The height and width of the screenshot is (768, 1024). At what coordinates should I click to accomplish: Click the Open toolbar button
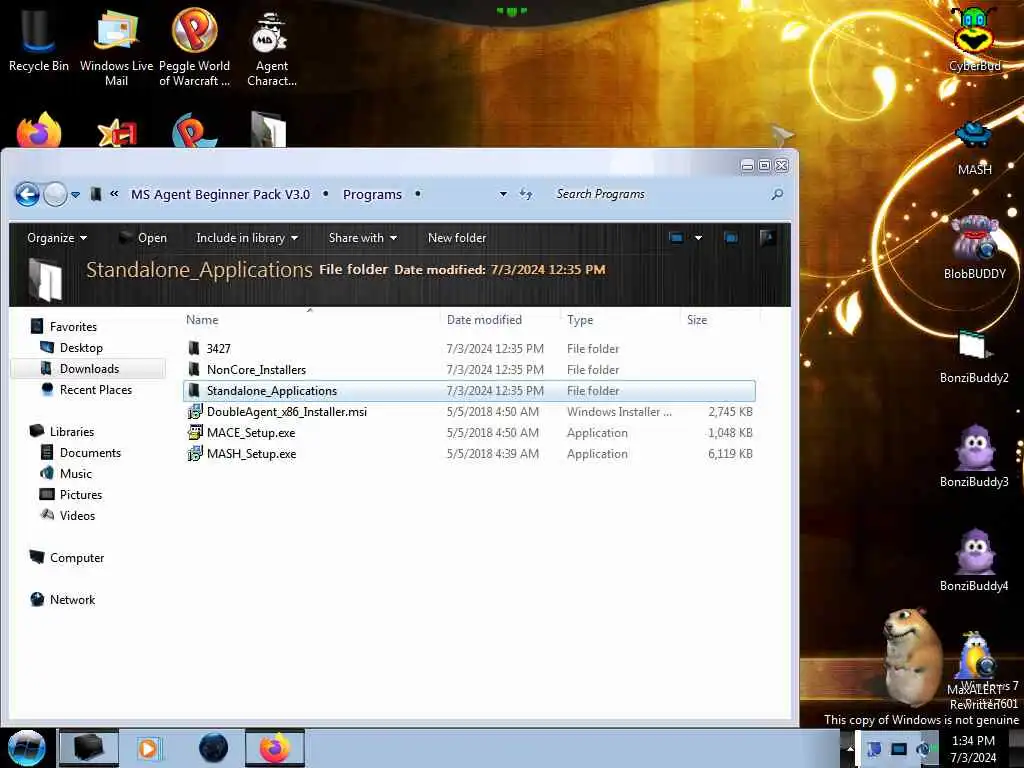(143, 238)
